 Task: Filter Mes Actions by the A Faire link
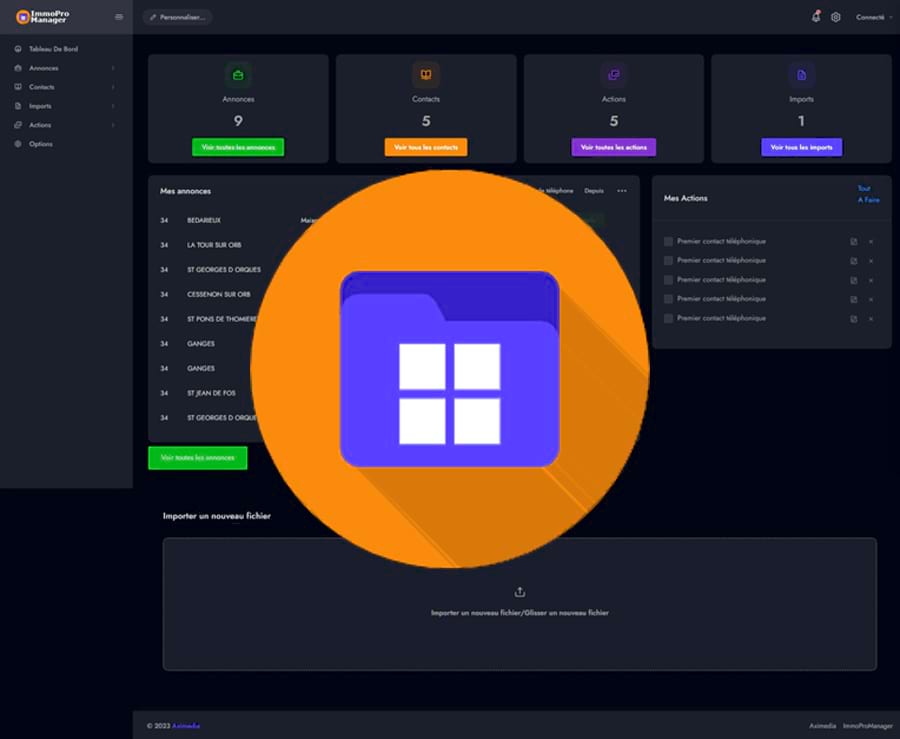[868, 200]
